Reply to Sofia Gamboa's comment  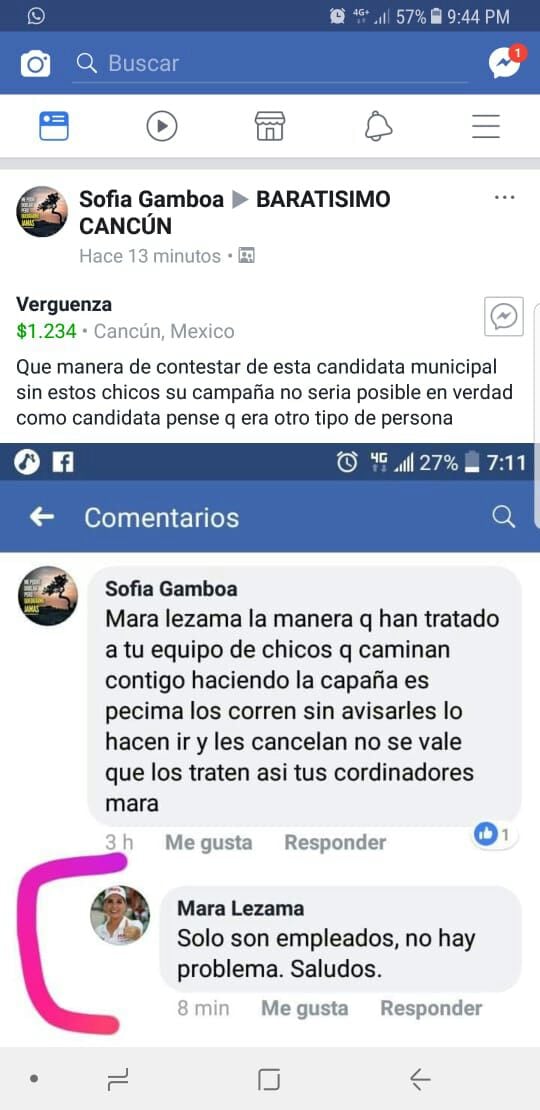[335, 842]
